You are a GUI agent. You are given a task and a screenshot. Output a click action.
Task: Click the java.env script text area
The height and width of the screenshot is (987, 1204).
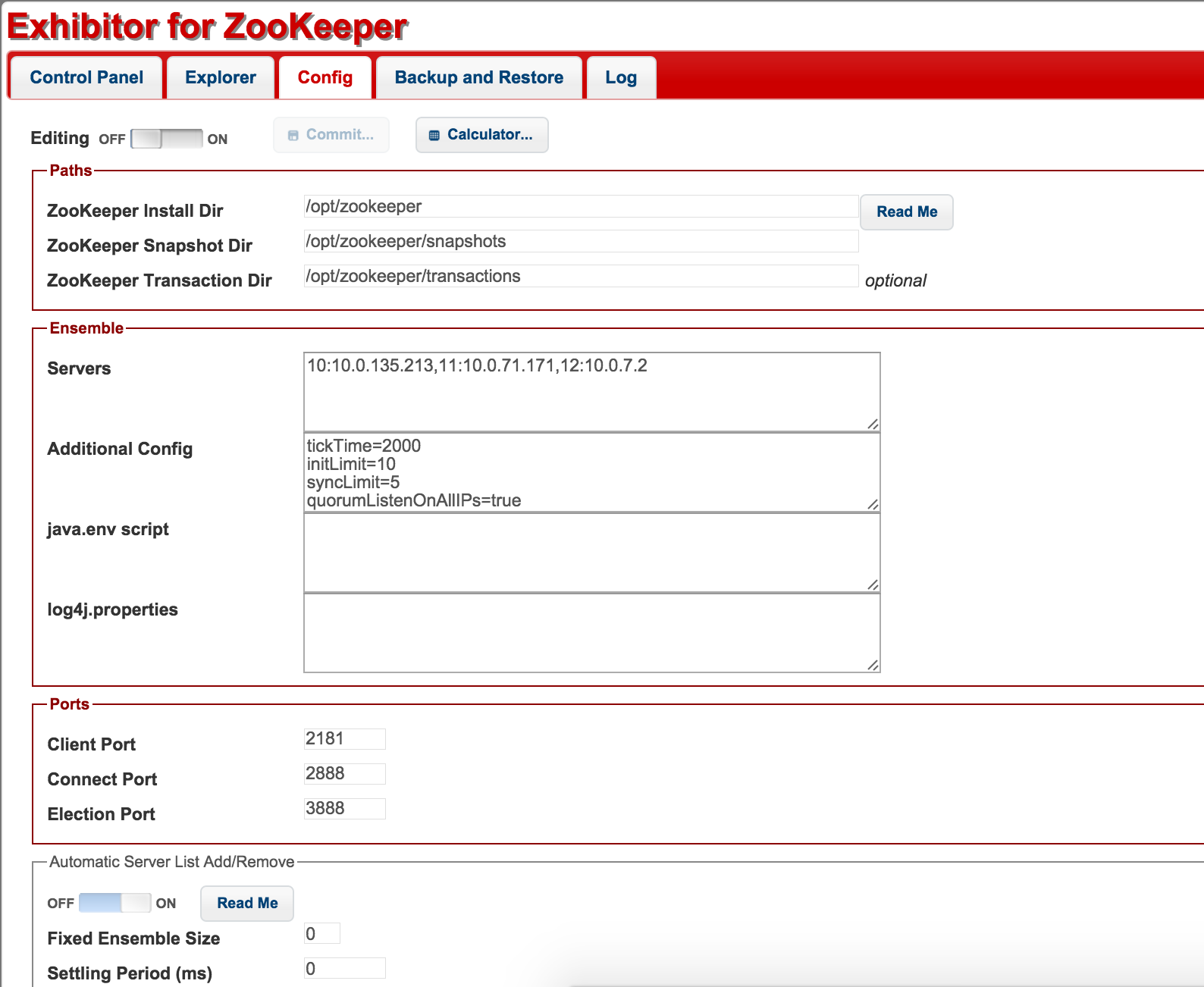(x=591, y=553)
